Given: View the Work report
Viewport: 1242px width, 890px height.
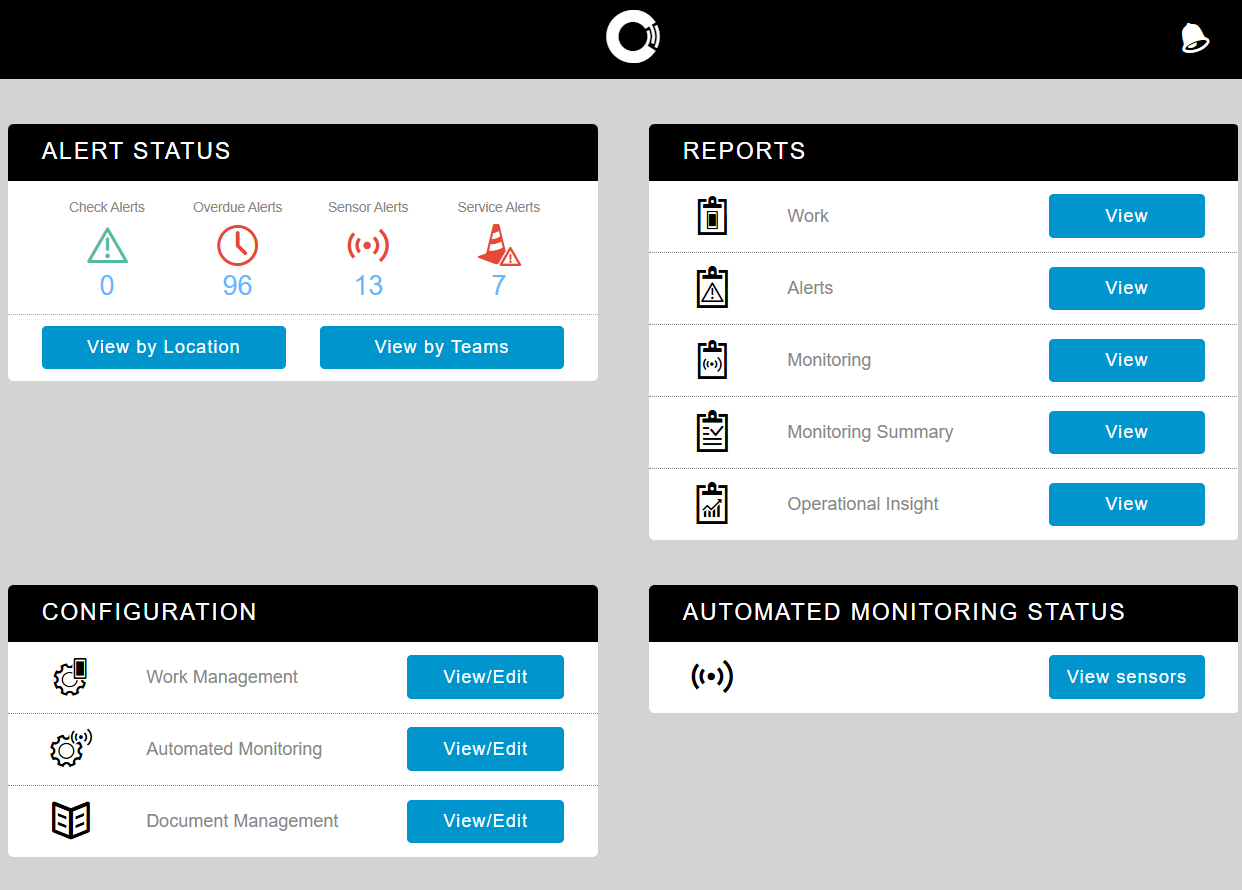Looking at the screenshot, I should 1126,216.
